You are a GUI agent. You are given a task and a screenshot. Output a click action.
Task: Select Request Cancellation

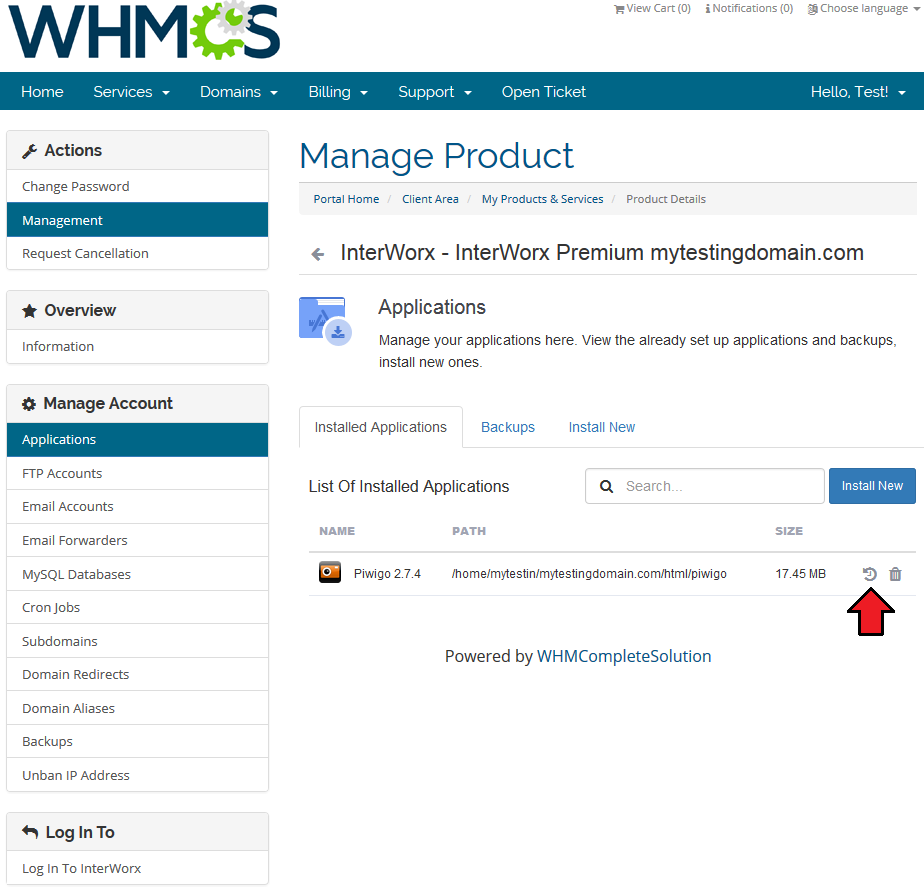pos(137,253)
